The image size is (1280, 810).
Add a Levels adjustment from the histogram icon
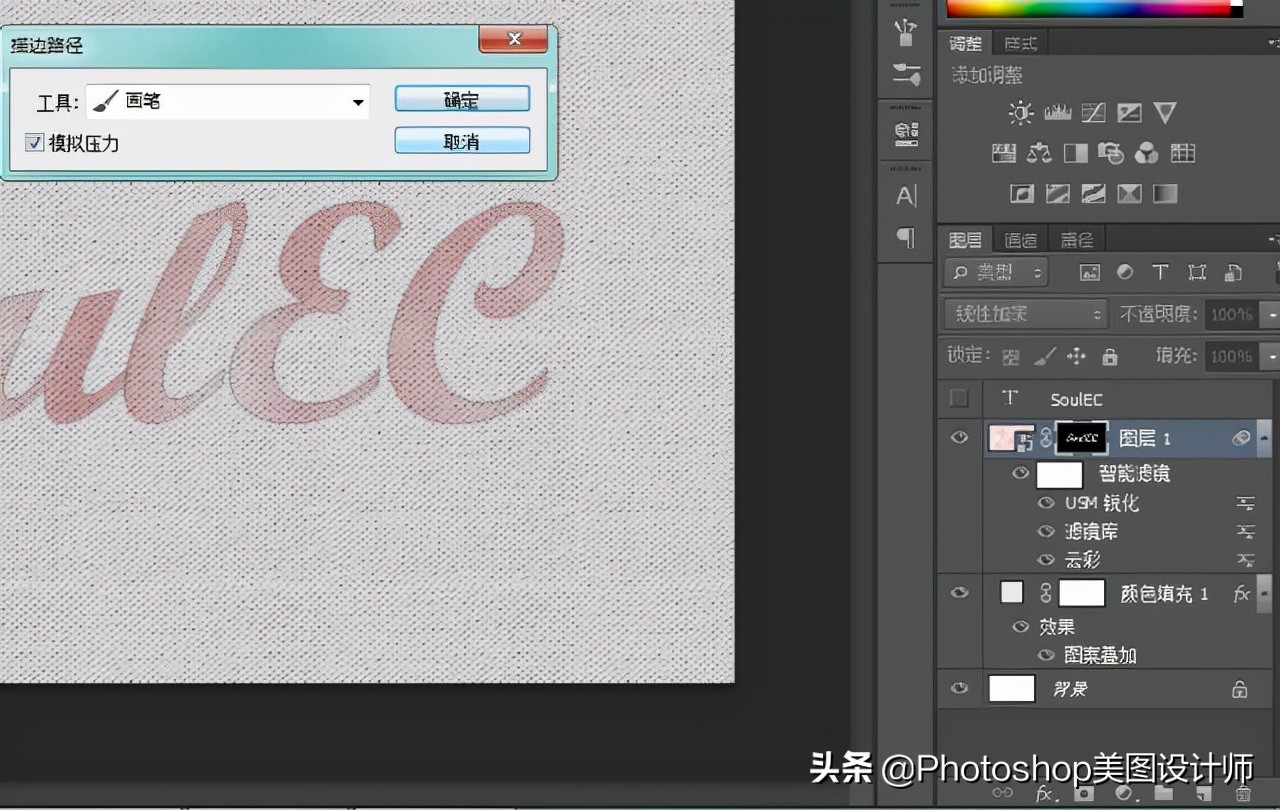click(1057, 113)
